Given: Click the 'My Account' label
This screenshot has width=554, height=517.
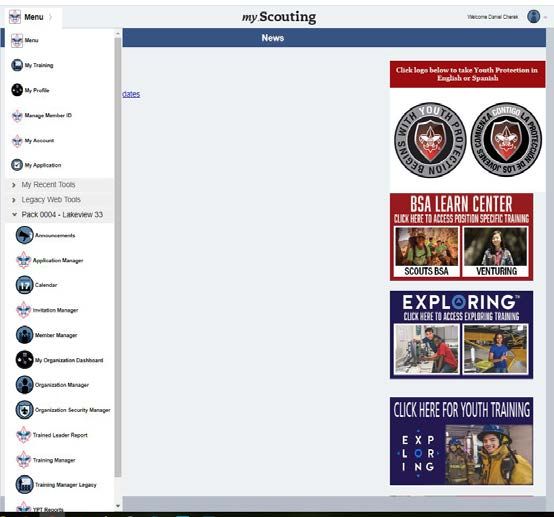Looking at the screenshot, I should pyautogui.click(x=40, y=141).
